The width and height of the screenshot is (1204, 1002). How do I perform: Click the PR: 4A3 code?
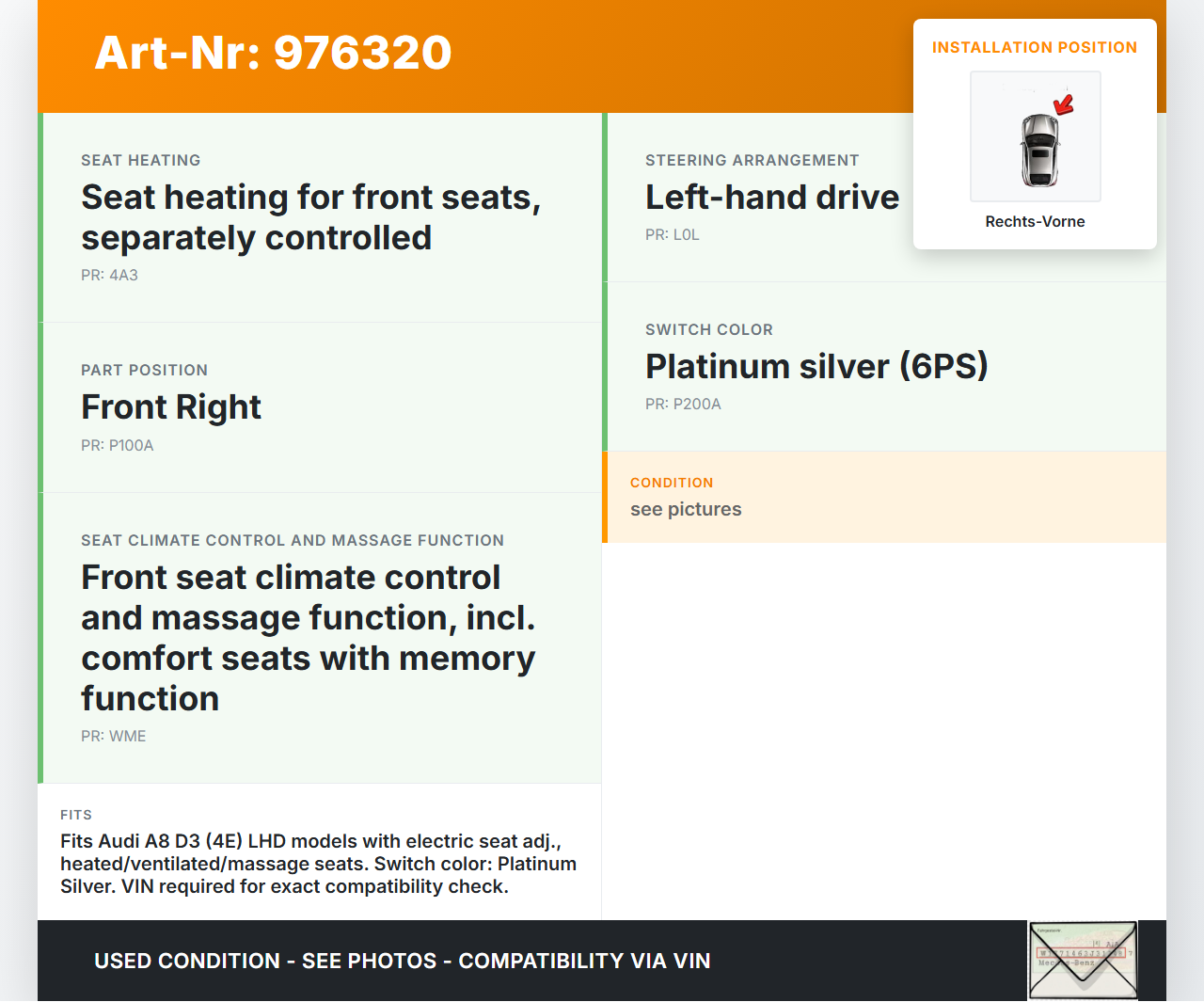click(x=109, y=276)
